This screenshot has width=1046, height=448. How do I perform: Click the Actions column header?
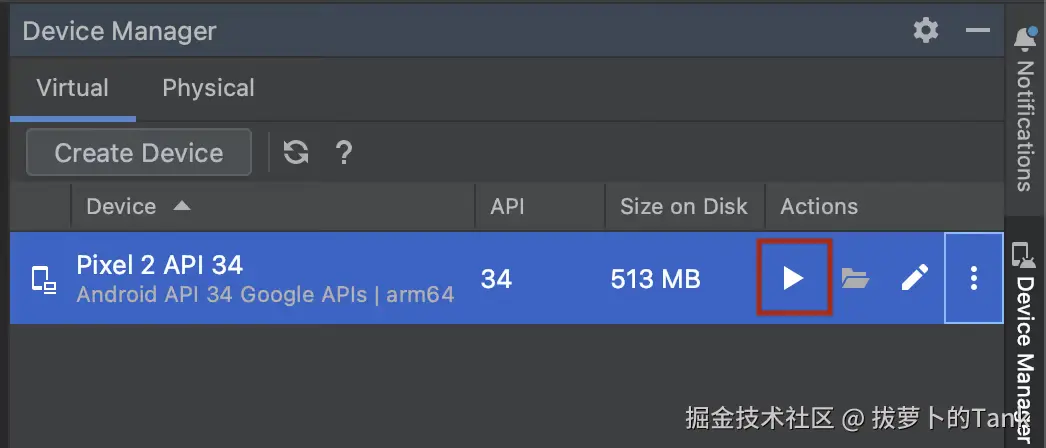point(819,207)
